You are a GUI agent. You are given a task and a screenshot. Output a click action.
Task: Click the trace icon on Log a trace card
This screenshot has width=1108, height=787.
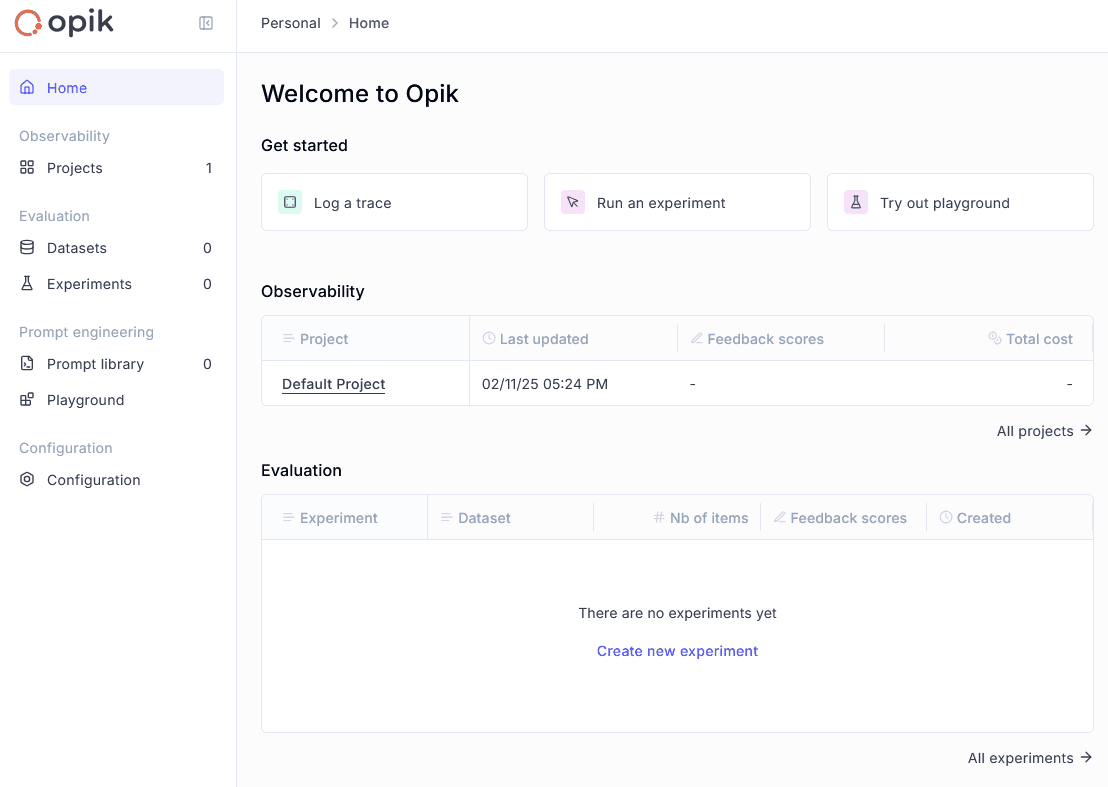point(289,201)
